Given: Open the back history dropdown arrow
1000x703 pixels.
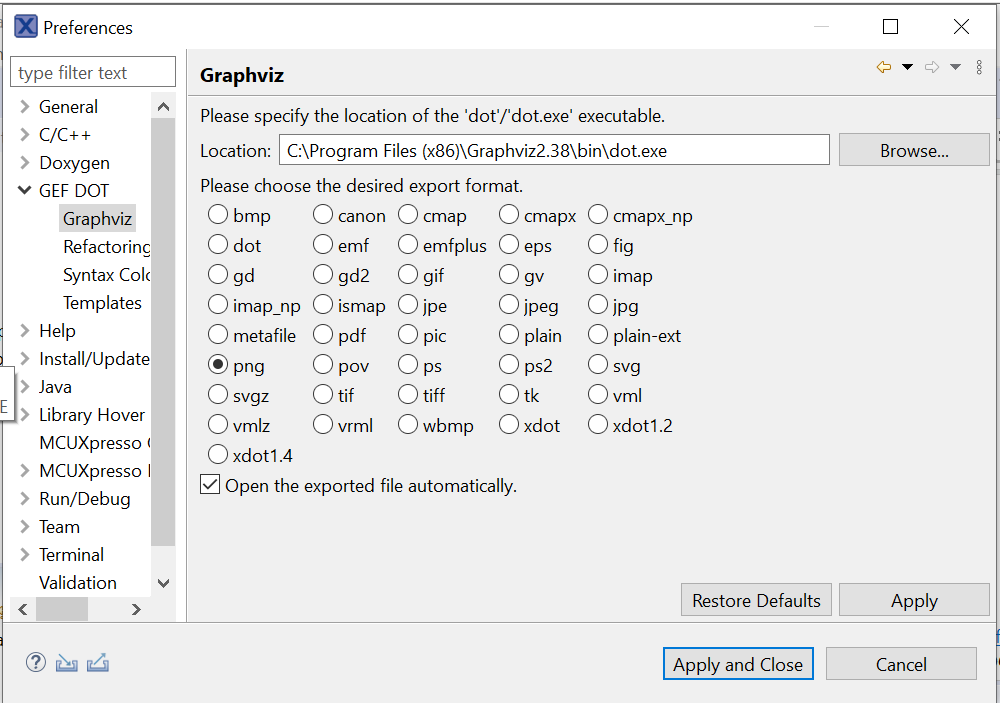Looking at the screenshot, I should coord(907,67).
